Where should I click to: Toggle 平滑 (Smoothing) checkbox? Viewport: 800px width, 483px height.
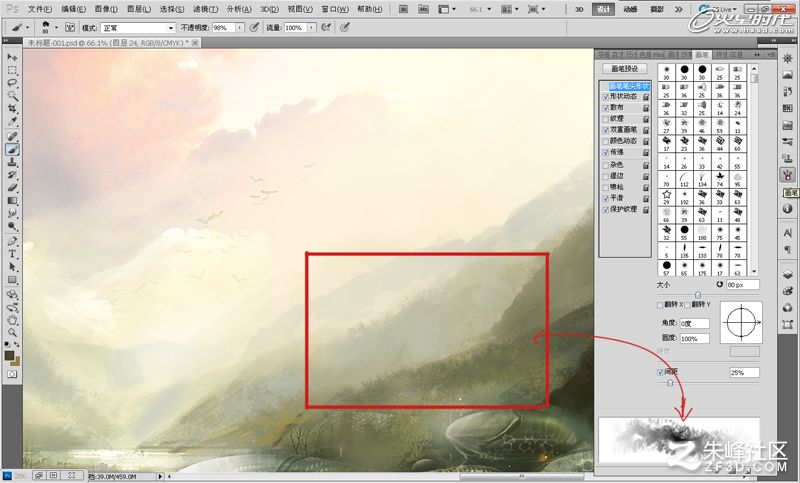tap(606, 198)
